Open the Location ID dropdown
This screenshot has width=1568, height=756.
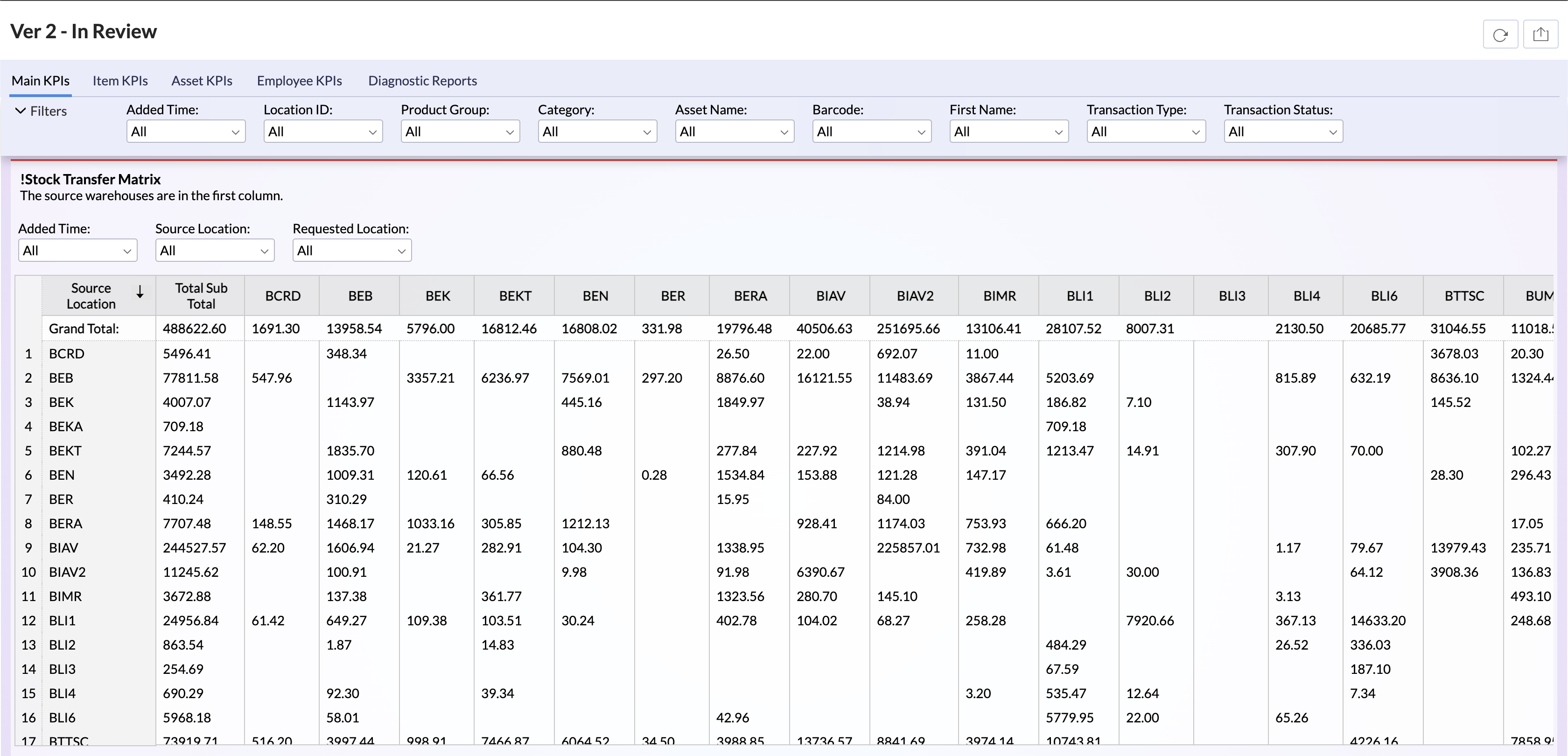[x=322, y=132]
